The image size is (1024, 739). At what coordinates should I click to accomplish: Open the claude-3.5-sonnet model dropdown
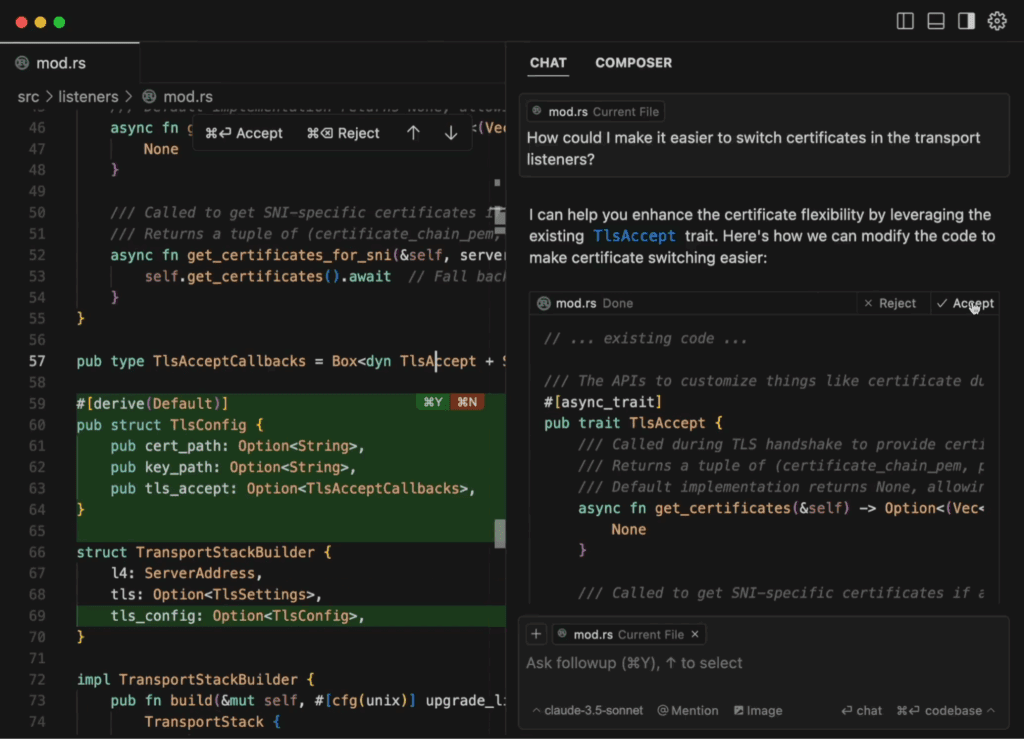tap(588, 710)
